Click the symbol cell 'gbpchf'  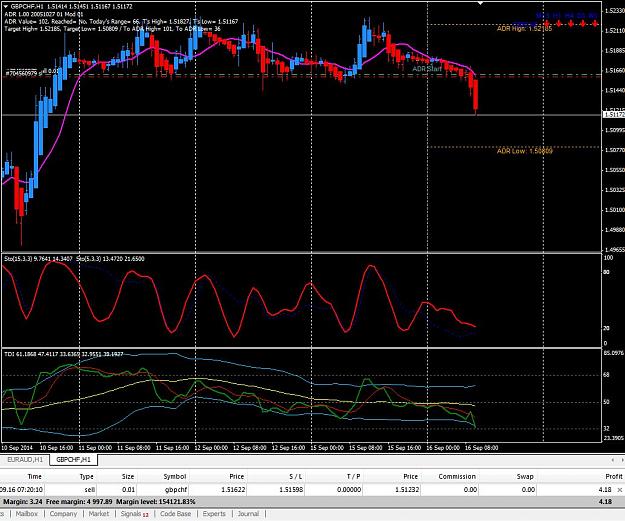[x=175, y=490]
